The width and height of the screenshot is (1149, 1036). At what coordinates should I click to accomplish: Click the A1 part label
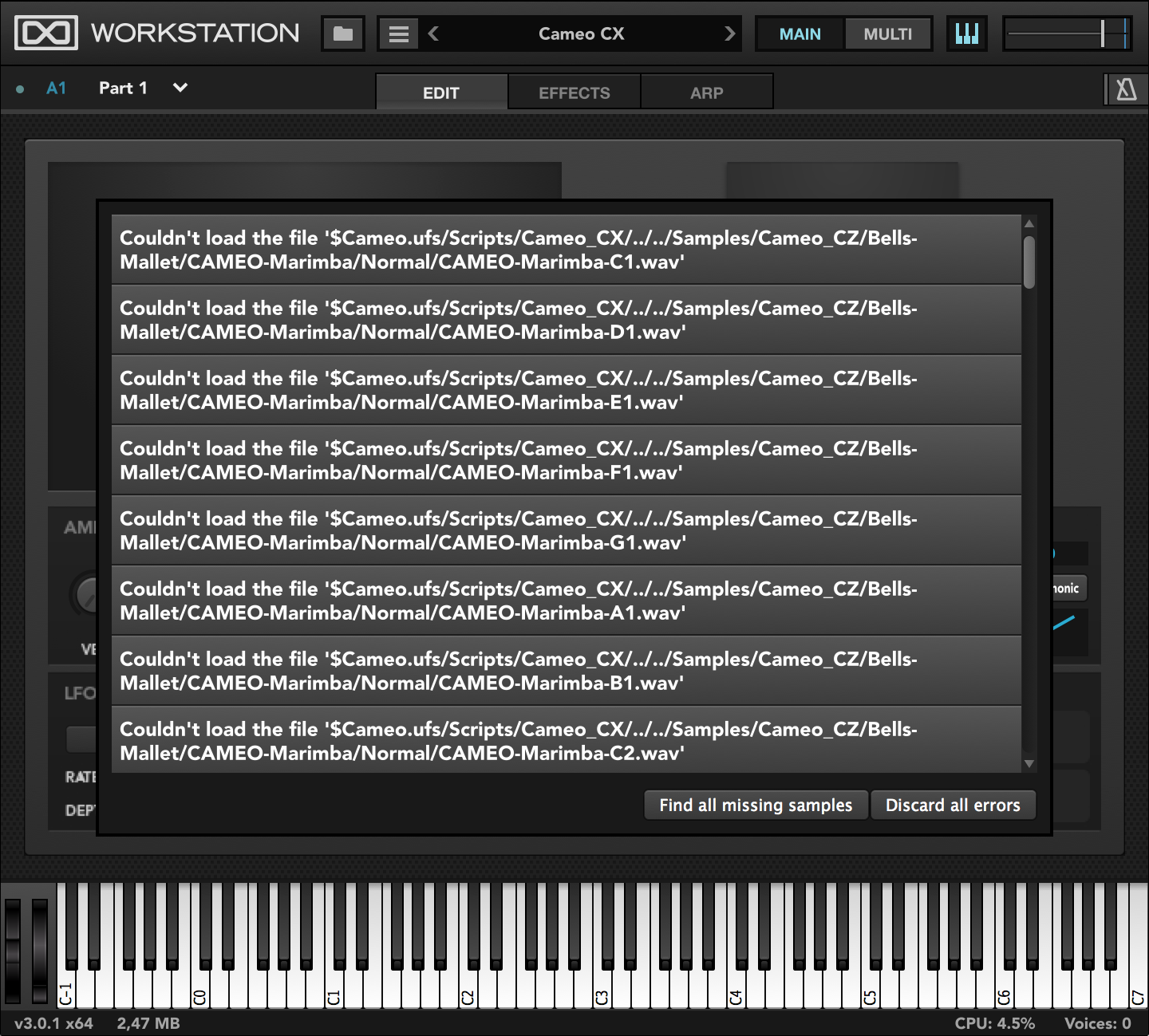57,89
